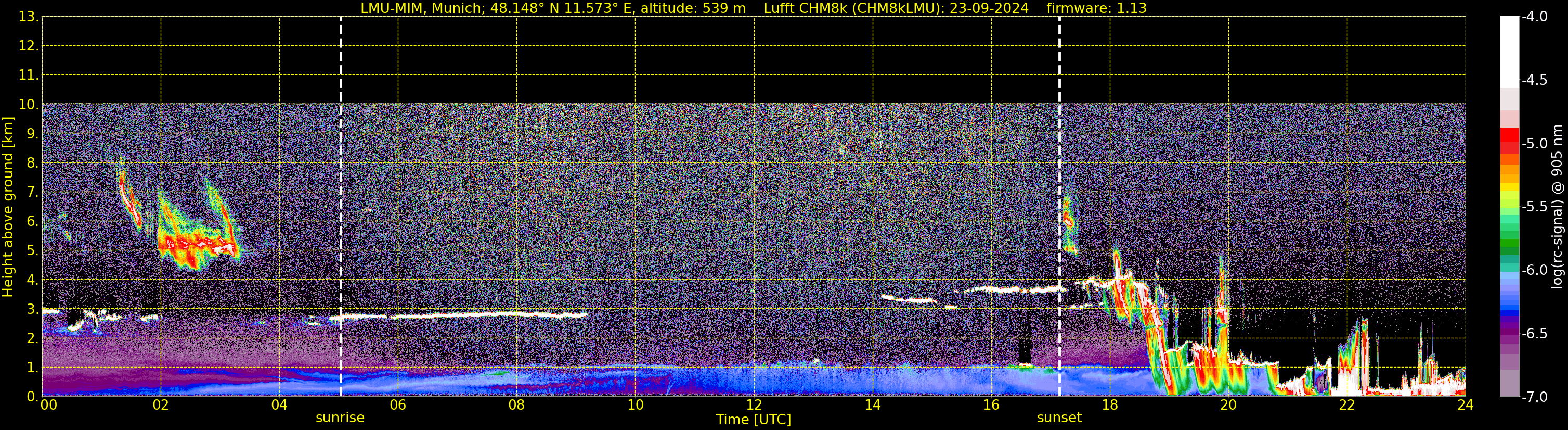Click colorbar tick label '-6.5'
The width and height of the screenshot is (1568, 430).
click(1535, 334)
